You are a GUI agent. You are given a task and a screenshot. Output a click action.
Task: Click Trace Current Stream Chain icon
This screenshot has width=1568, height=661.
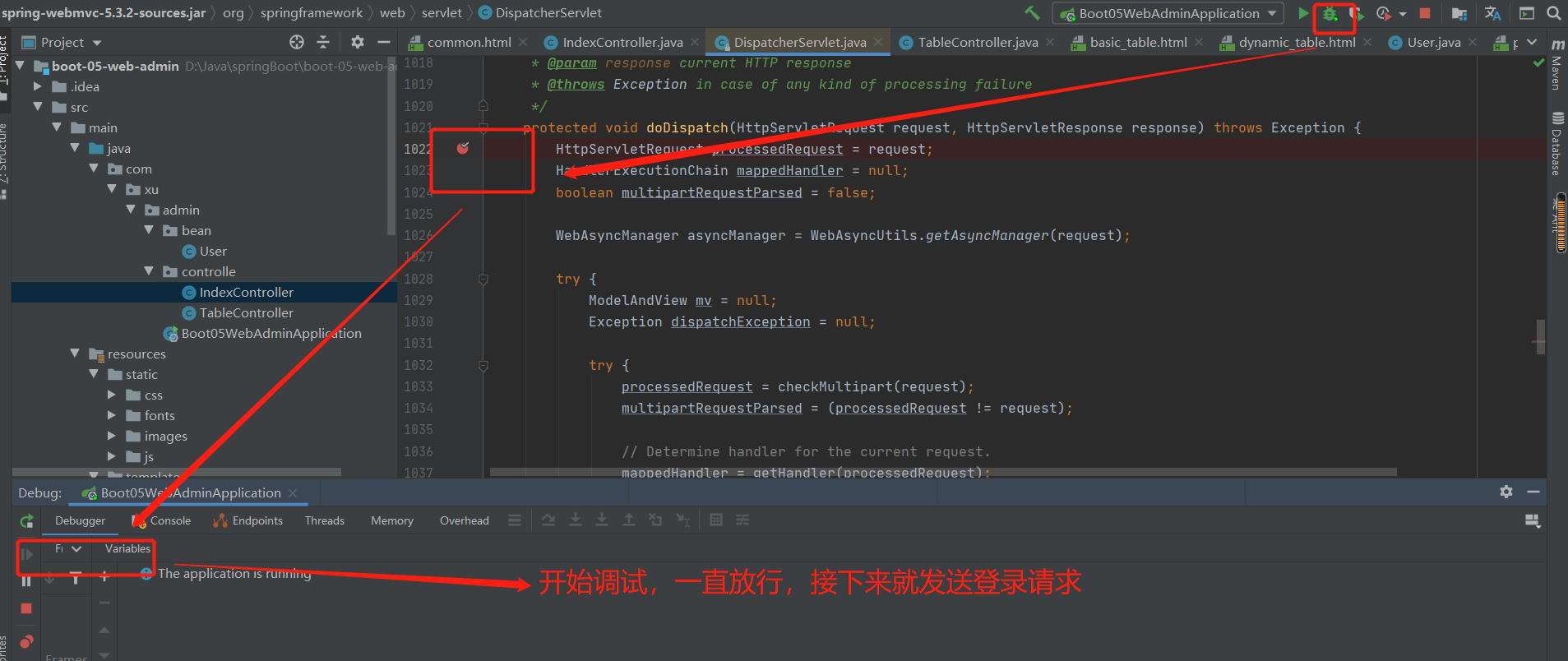click(742, 520)
